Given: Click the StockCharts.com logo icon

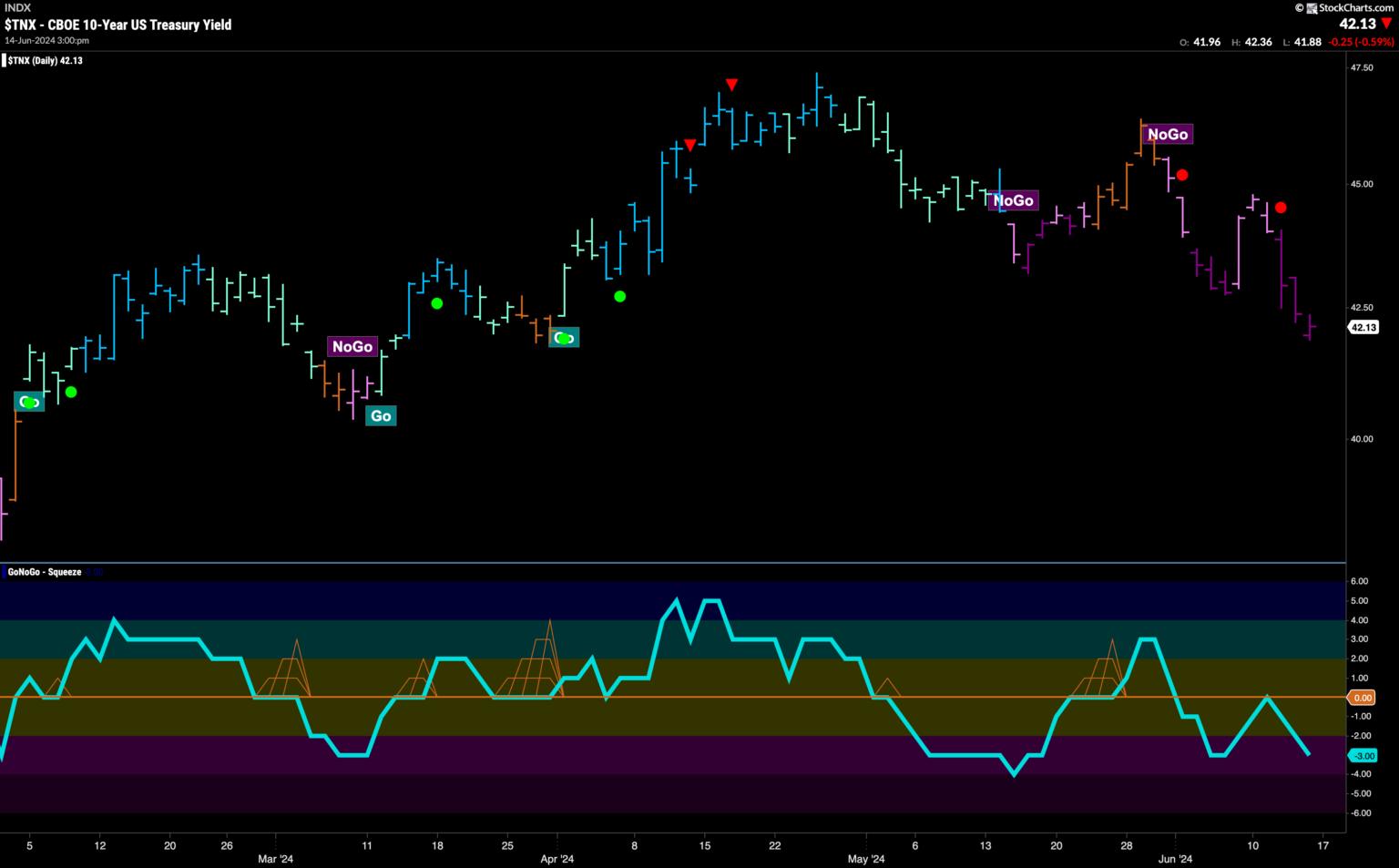Looking at the screenshot, I should (x=1312, y=8).
